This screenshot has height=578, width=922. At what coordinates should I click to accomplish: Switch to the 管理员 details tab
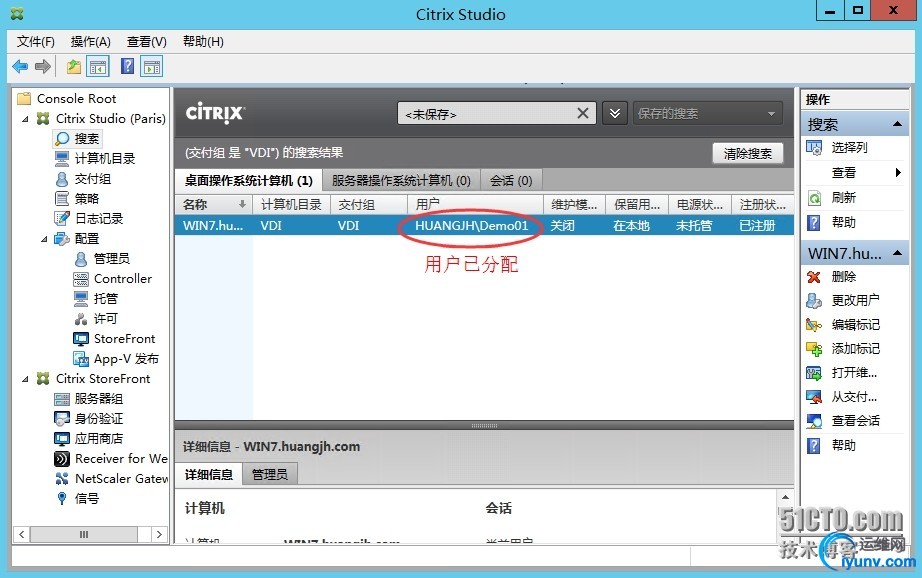[x=270, y=475]
